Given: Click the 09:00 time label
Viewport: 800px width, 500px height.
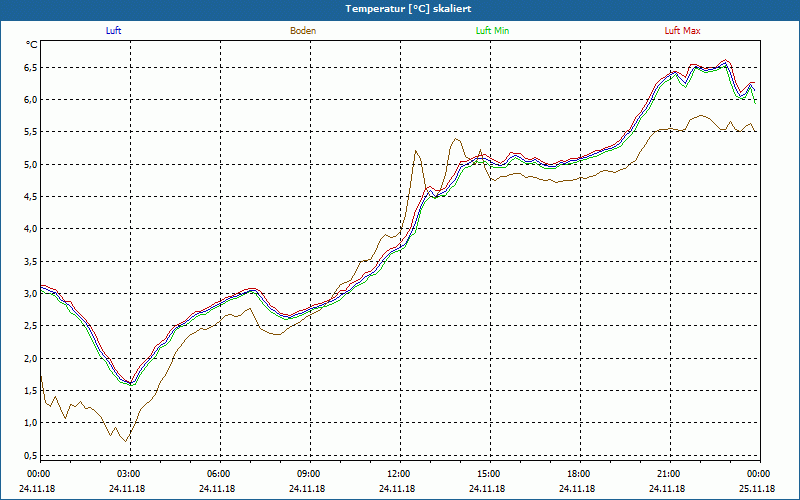Looking at the screenshot, I should click(x=310, y=474).
